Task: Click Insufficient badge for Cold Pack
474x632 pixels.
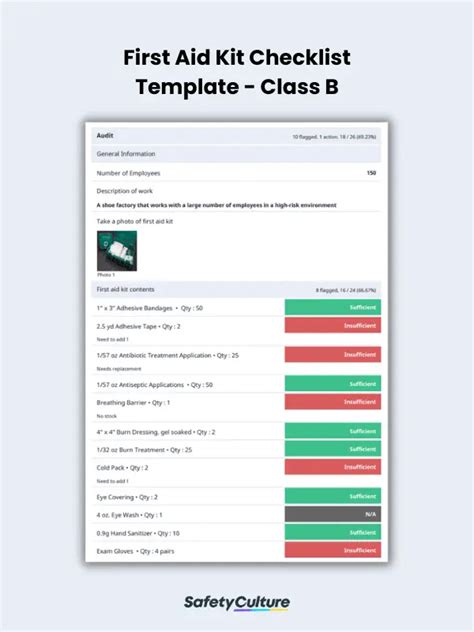Action: point(333,467)
